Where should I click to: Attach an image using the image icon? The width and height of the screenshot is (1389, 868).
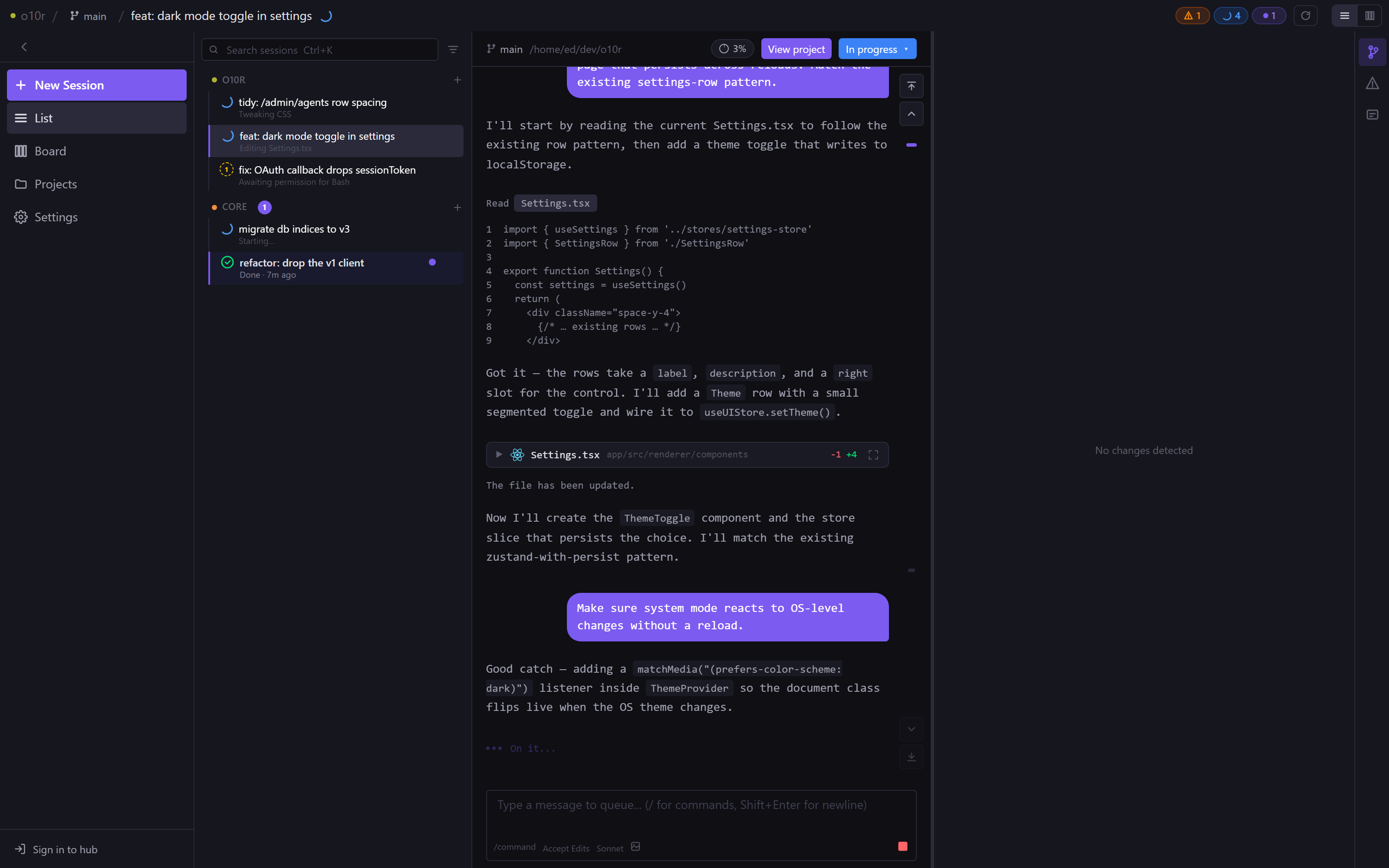click(x=635, y=847)
